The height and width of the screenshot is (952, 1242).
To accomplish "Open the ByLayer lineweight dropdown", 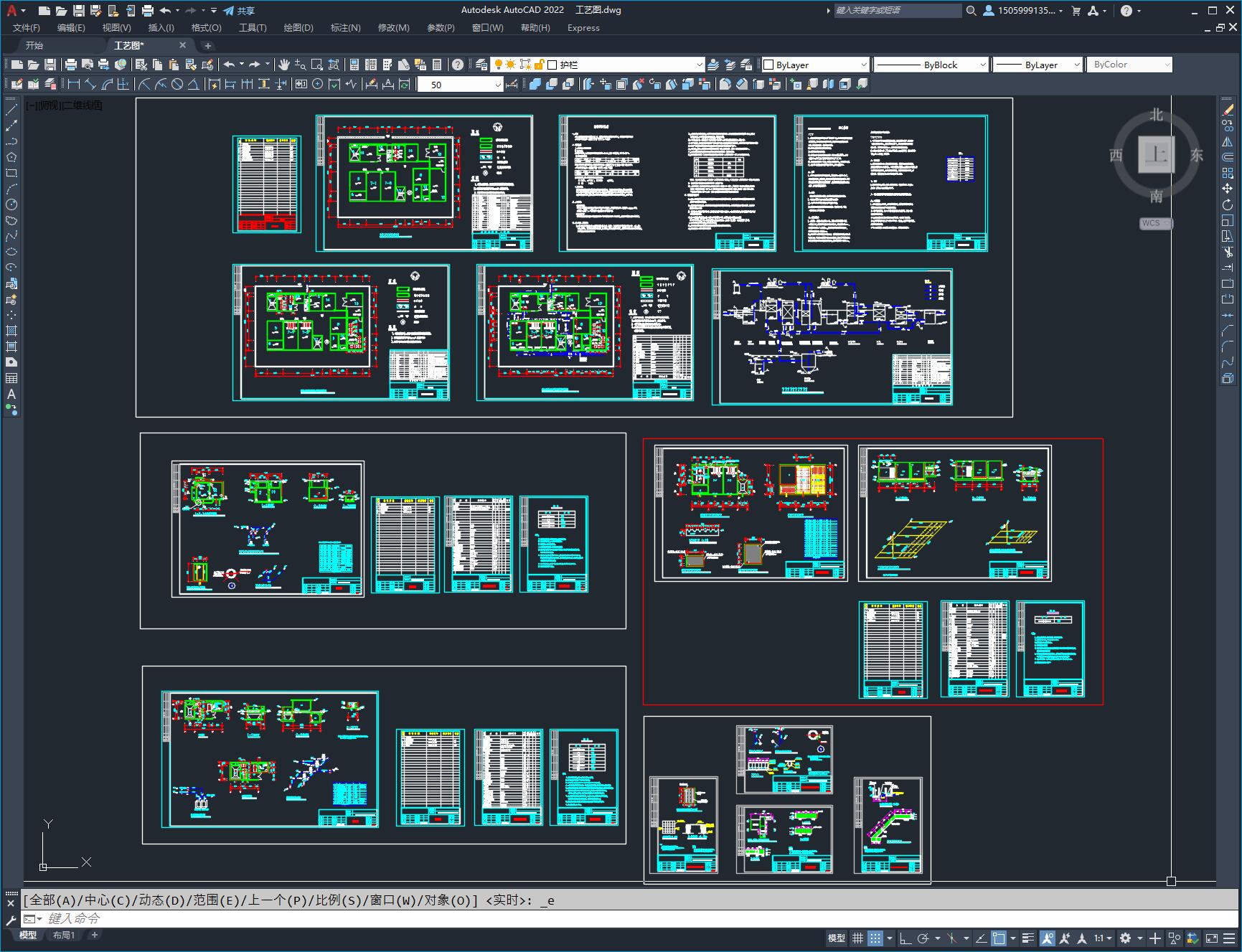I will (1037, 65).
